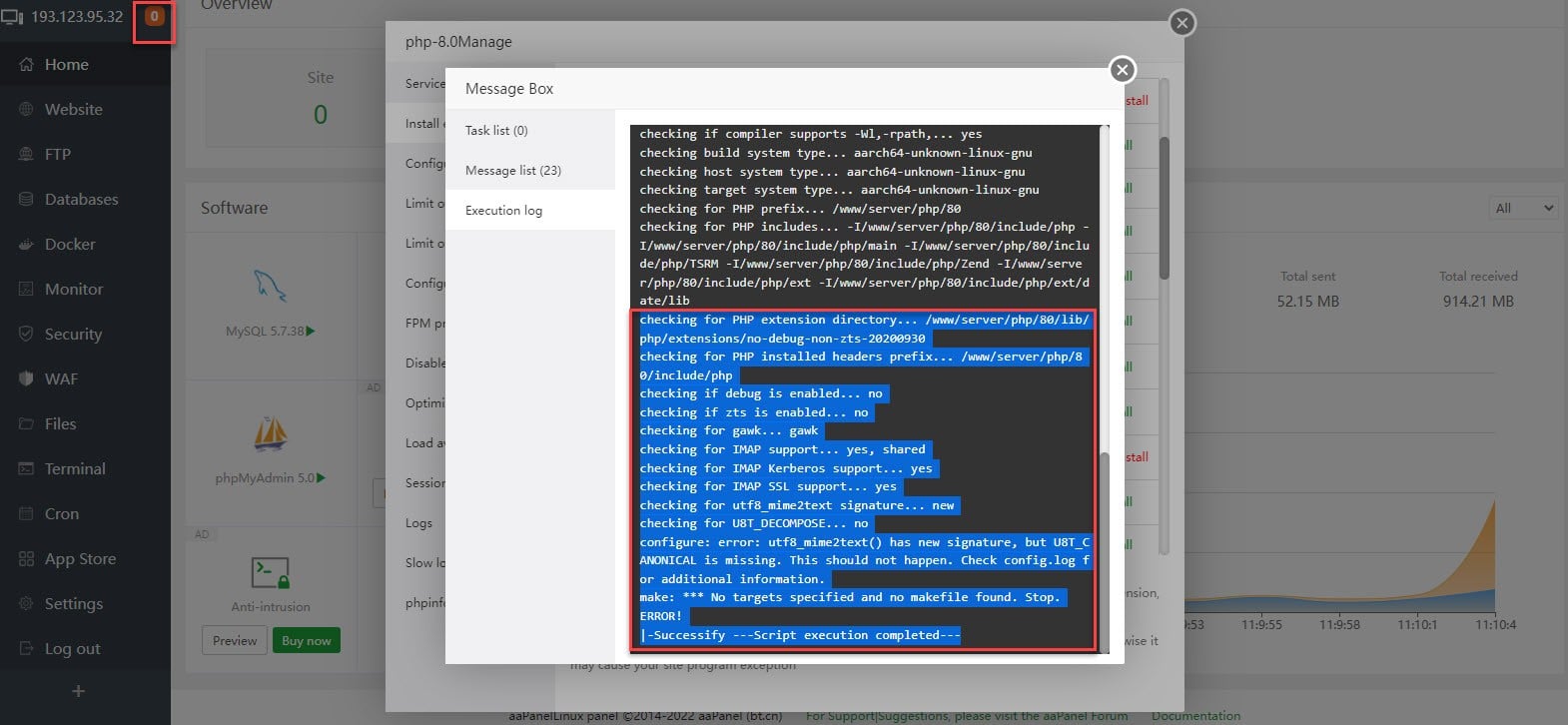Select the Databases icon in sidebar

coord(26,200)
